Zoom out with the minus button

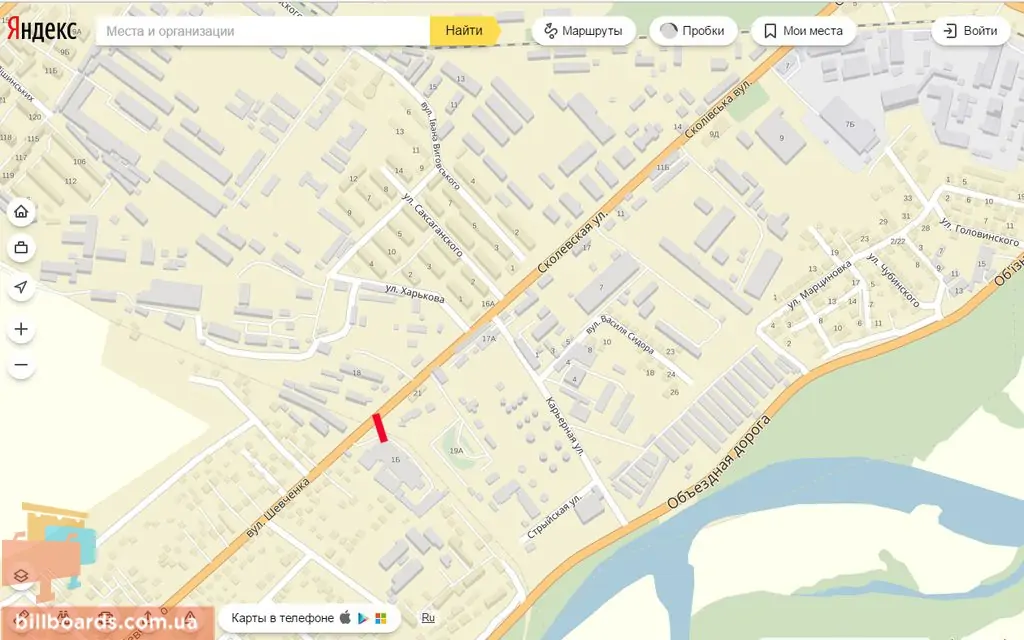coord(21,364)
